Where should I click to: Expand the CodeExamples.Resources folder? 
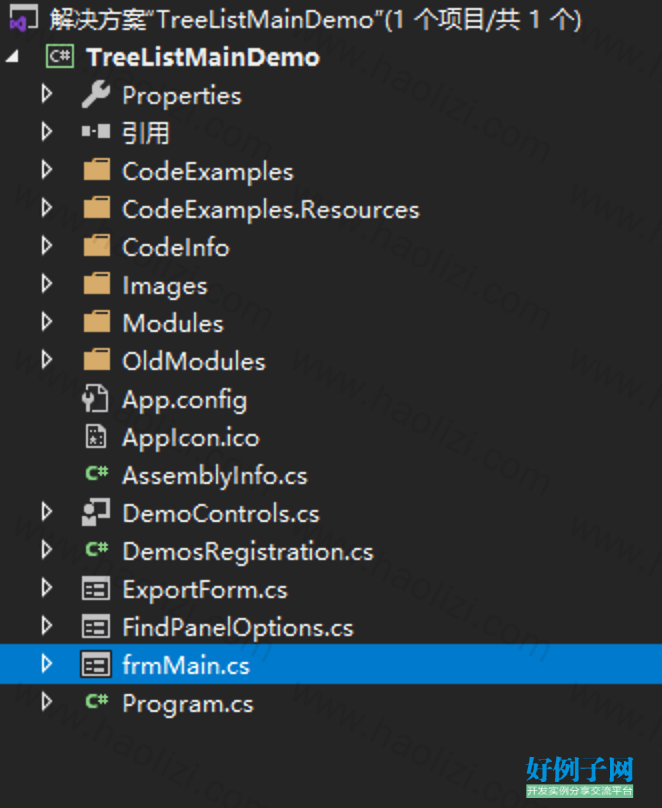click(x=47, y=208)
